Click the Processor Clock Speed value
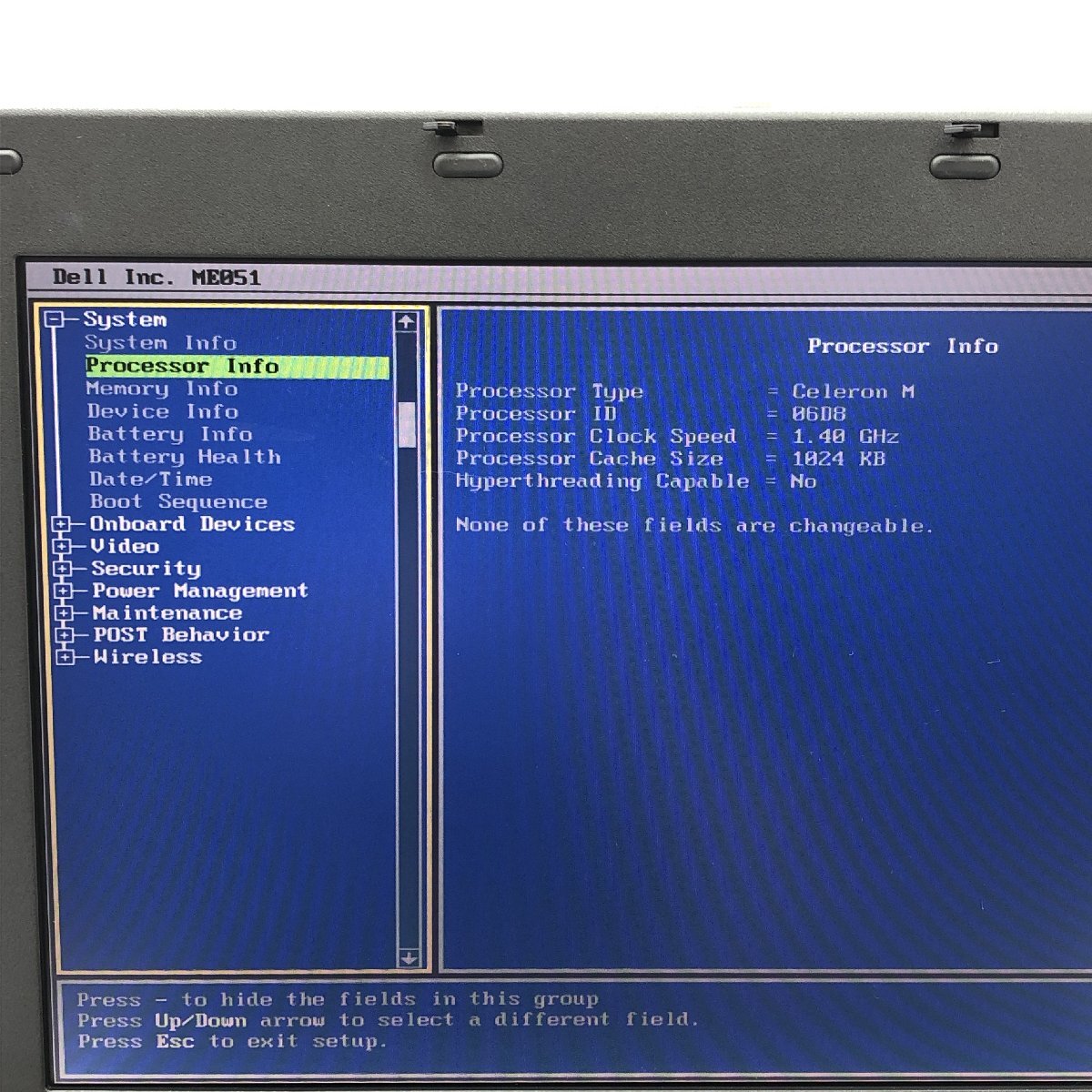1092x1092 pixels. pos(844,437)
